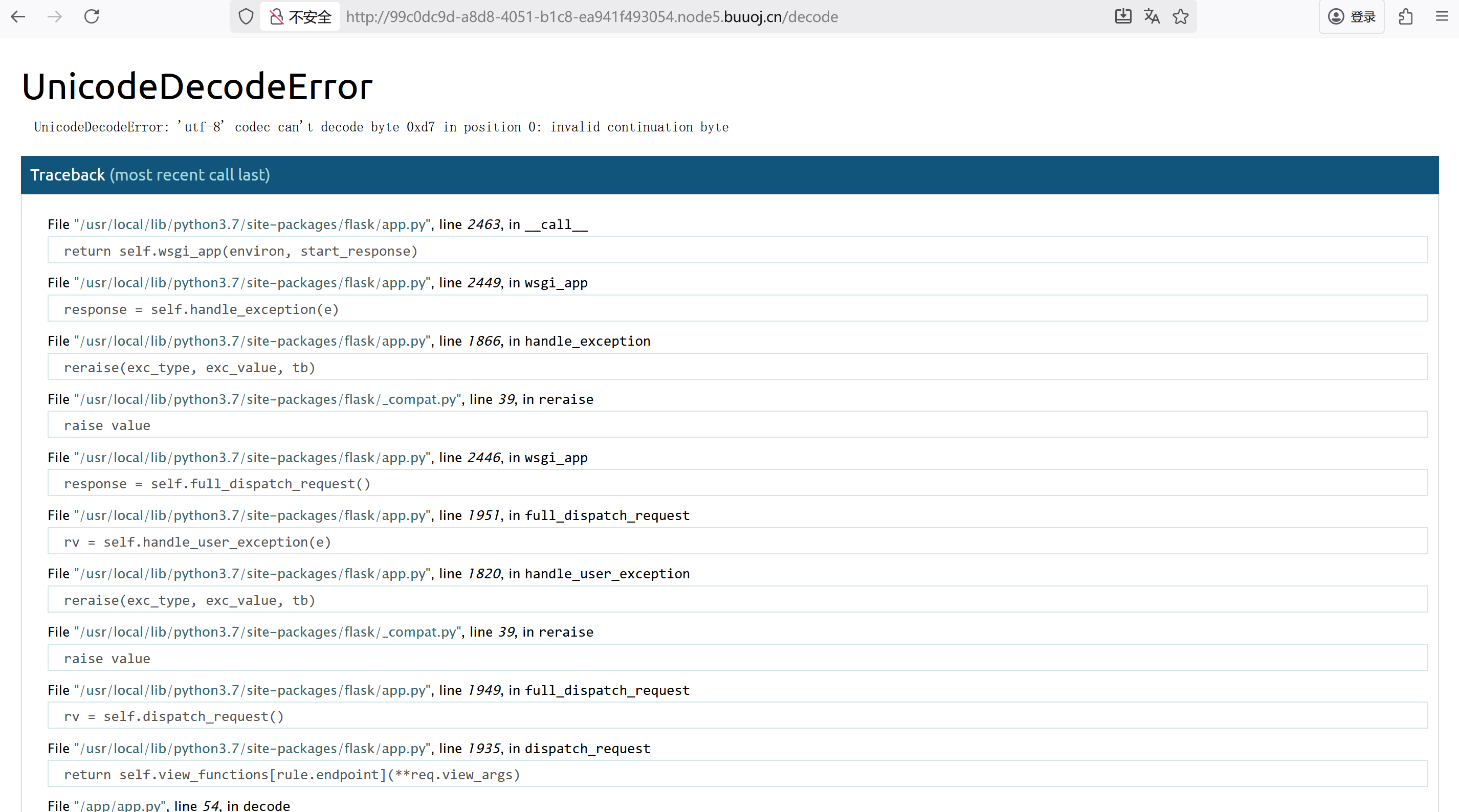Expand the 'return self.wsgi_app' code frame
The width and height of the screenshot is (1459, 812).
[241, 251]
